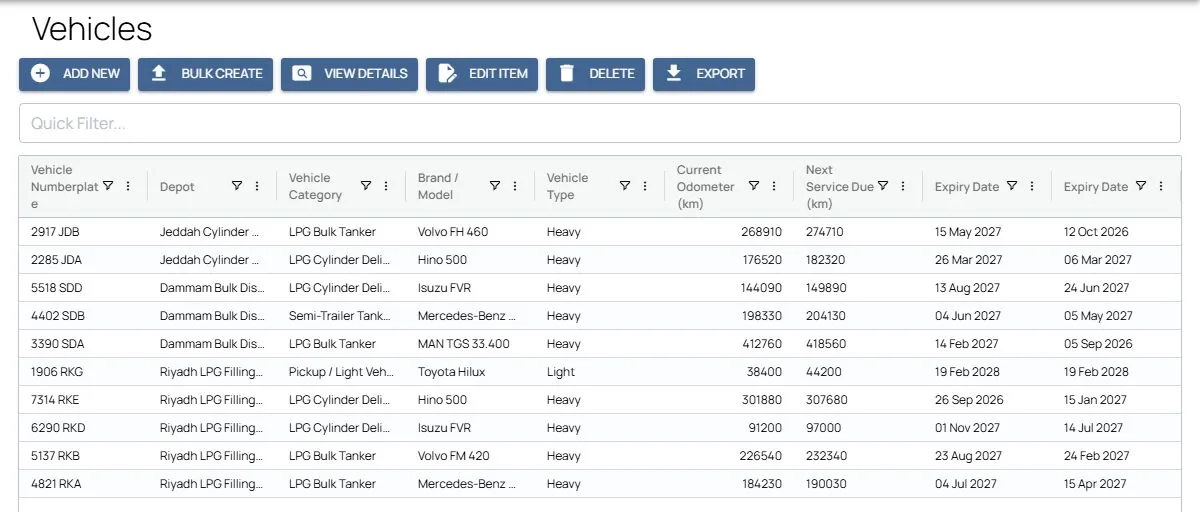Select the numberplate cell 2285 JDA
Image resolution: width=1200 pixels, height=512 pixels.
(55, 260)
